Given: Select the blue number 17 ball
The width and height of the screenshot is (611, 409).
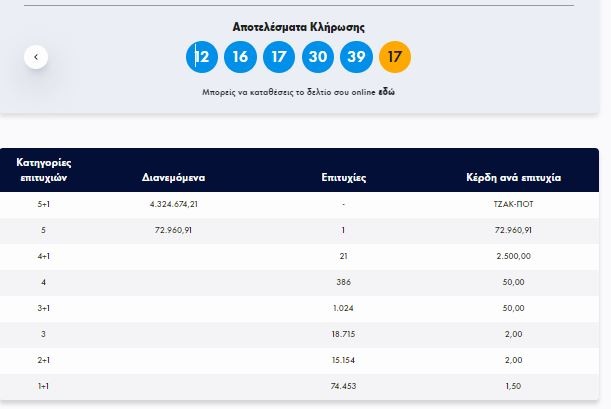Looking at the screenshot, I should tap(279, 57).
